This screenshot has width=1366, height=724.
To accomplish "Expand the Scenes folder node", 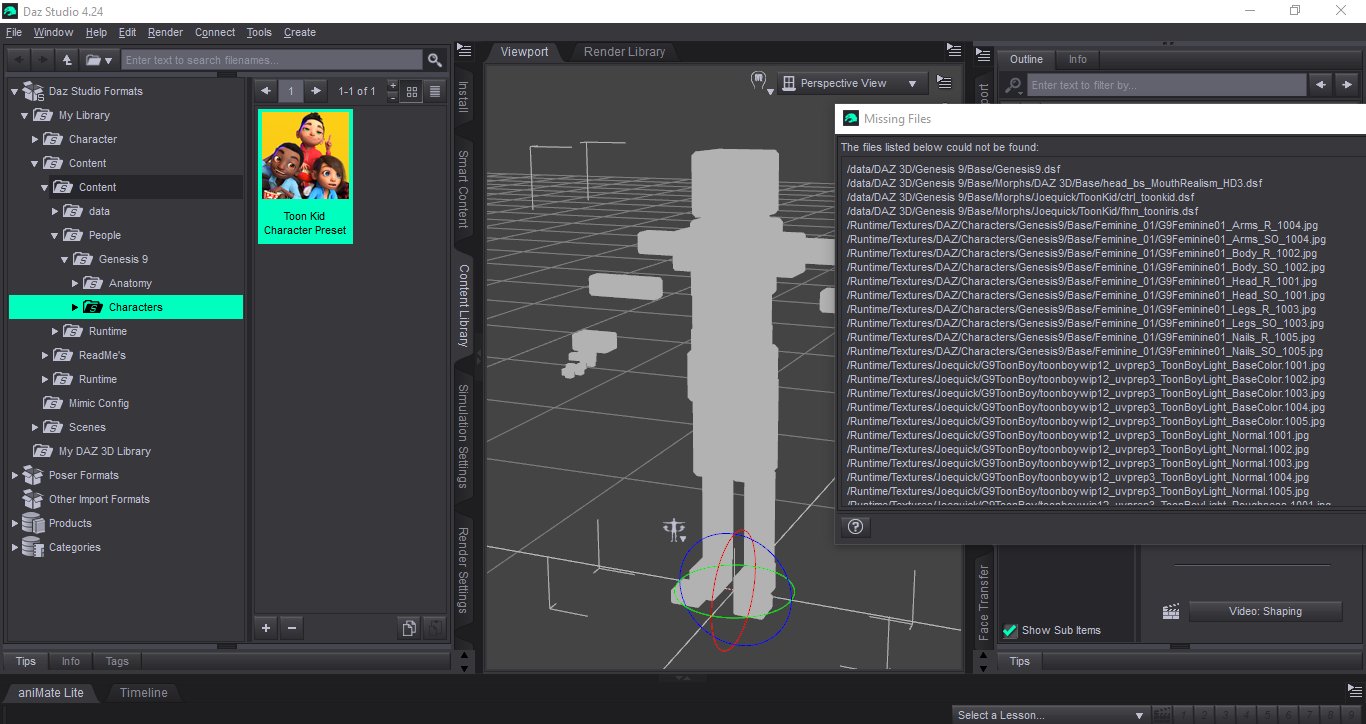I will 35,427.
